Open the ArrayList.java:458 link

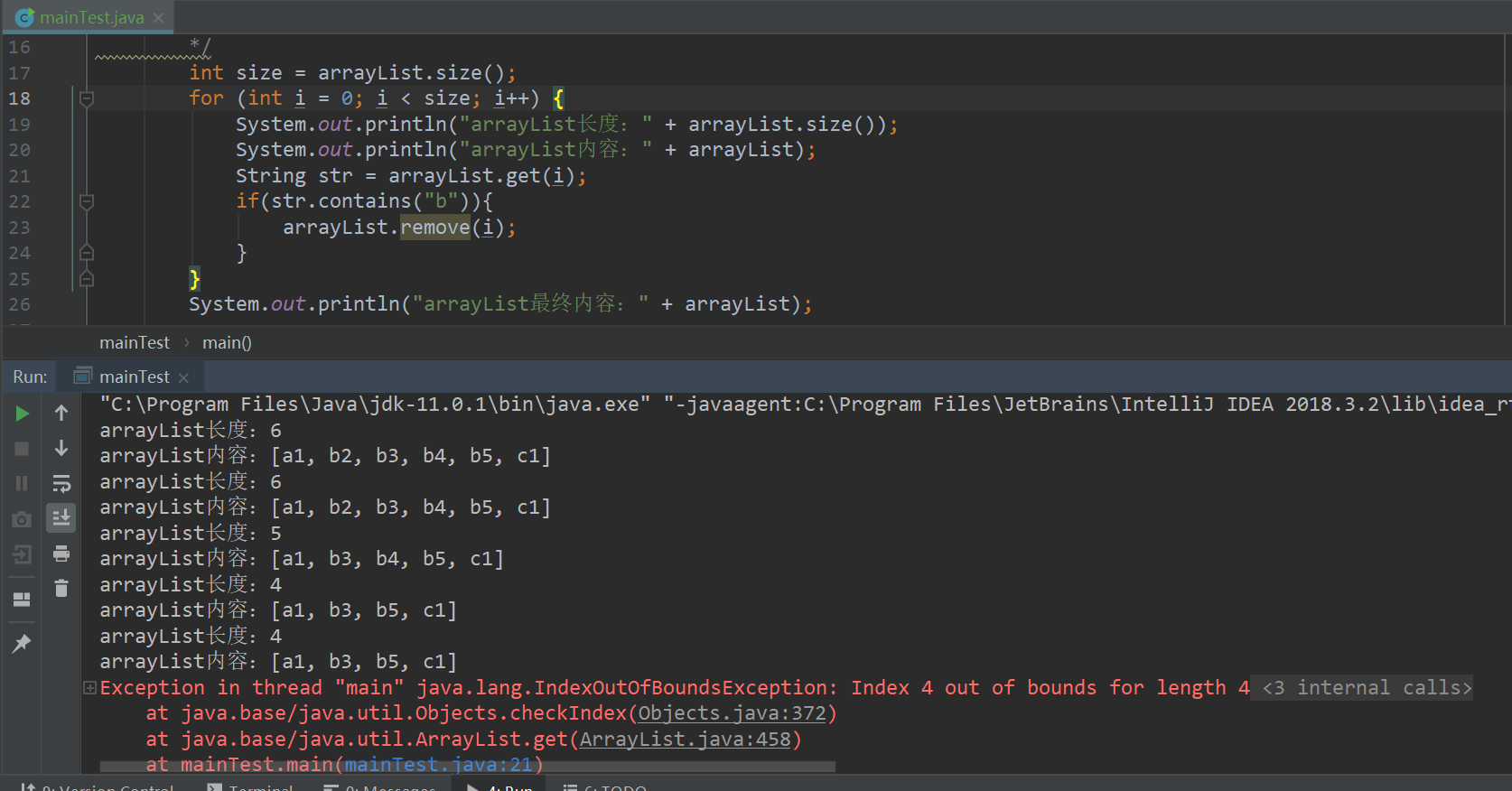tap(686, 740)
